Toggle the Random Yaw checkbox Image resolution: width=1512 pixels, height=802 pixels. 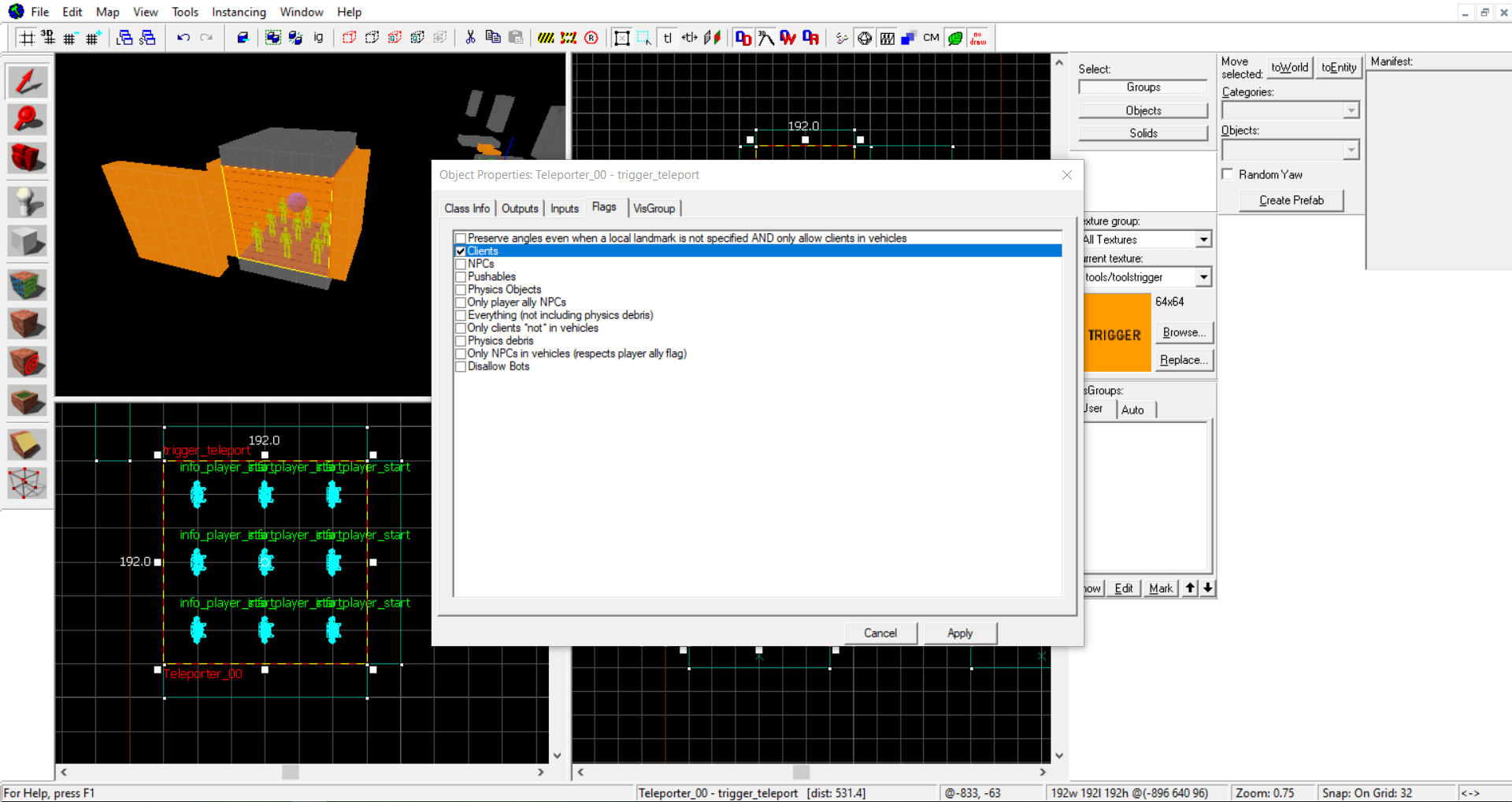pos(1227,174)
